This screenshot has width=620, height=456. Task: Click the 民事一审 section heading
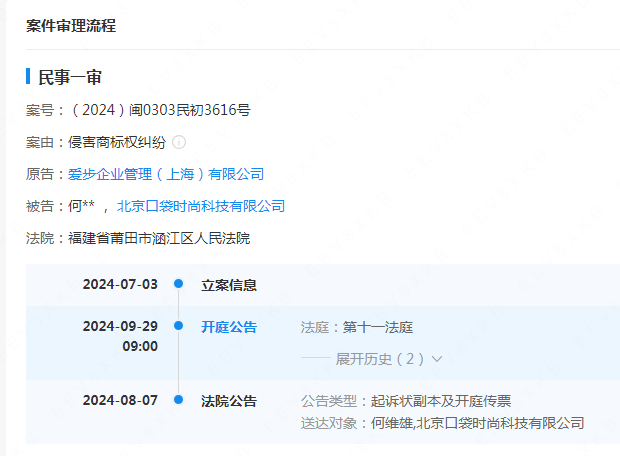(x=70, y=77)
